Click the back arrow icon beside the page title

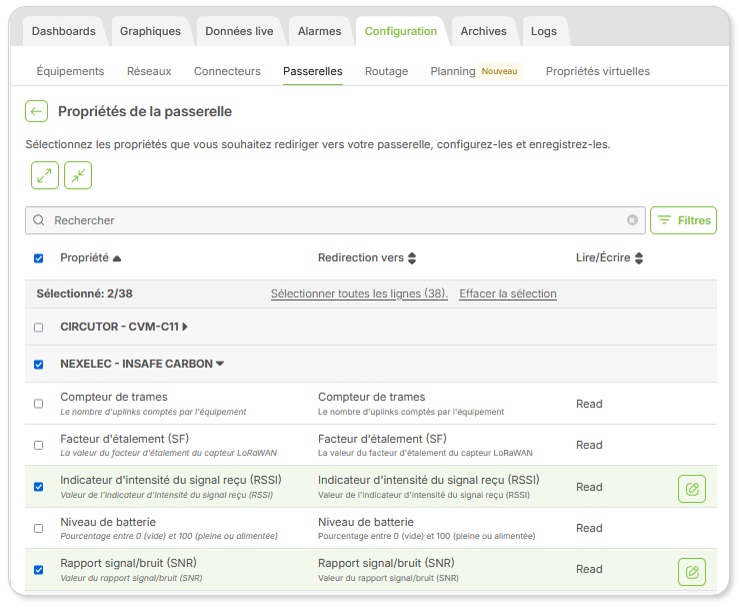(x=36, y=112)
